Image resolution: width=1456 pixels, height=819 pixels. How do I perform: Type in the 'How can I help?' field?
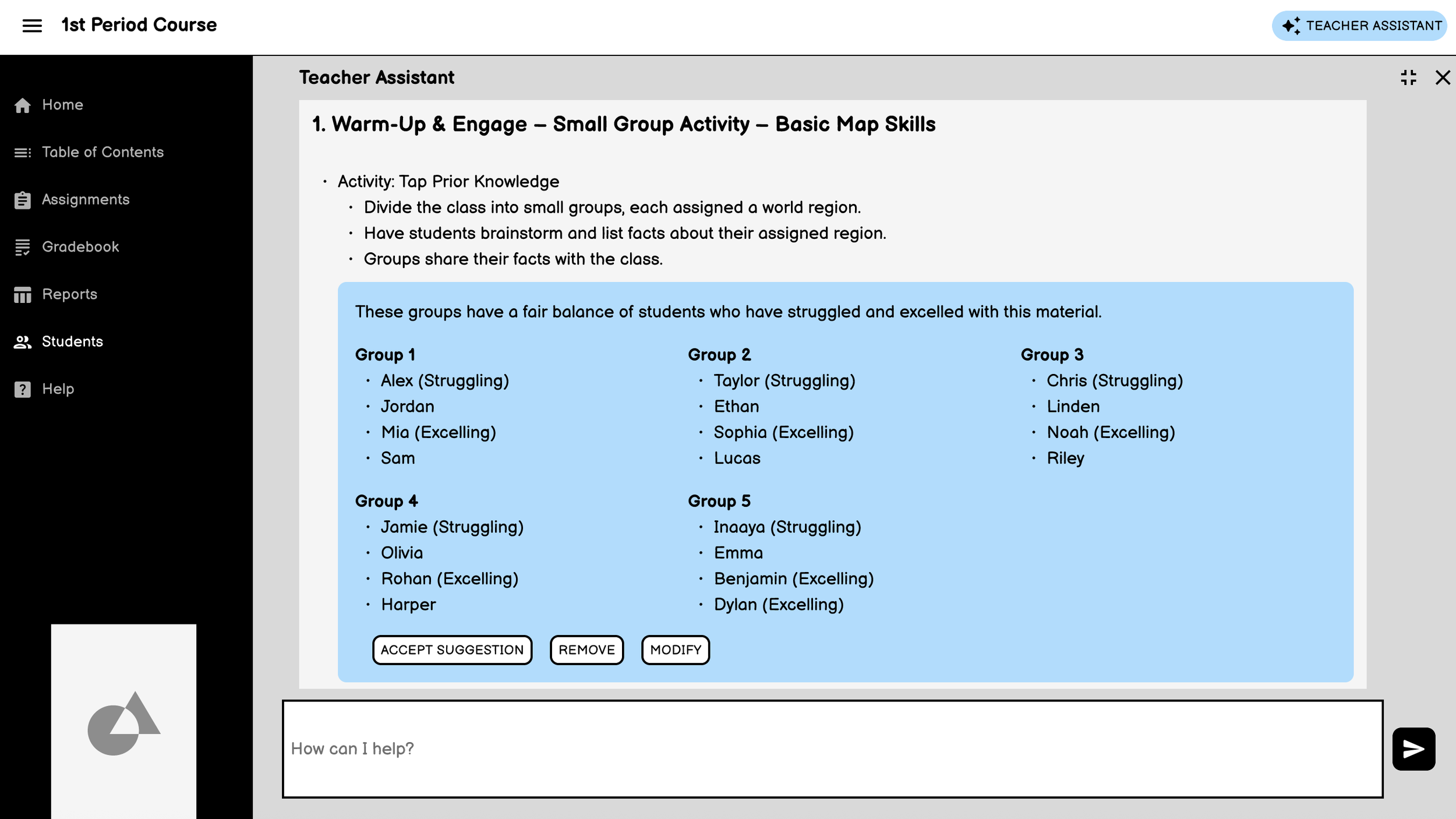[832, 749]
